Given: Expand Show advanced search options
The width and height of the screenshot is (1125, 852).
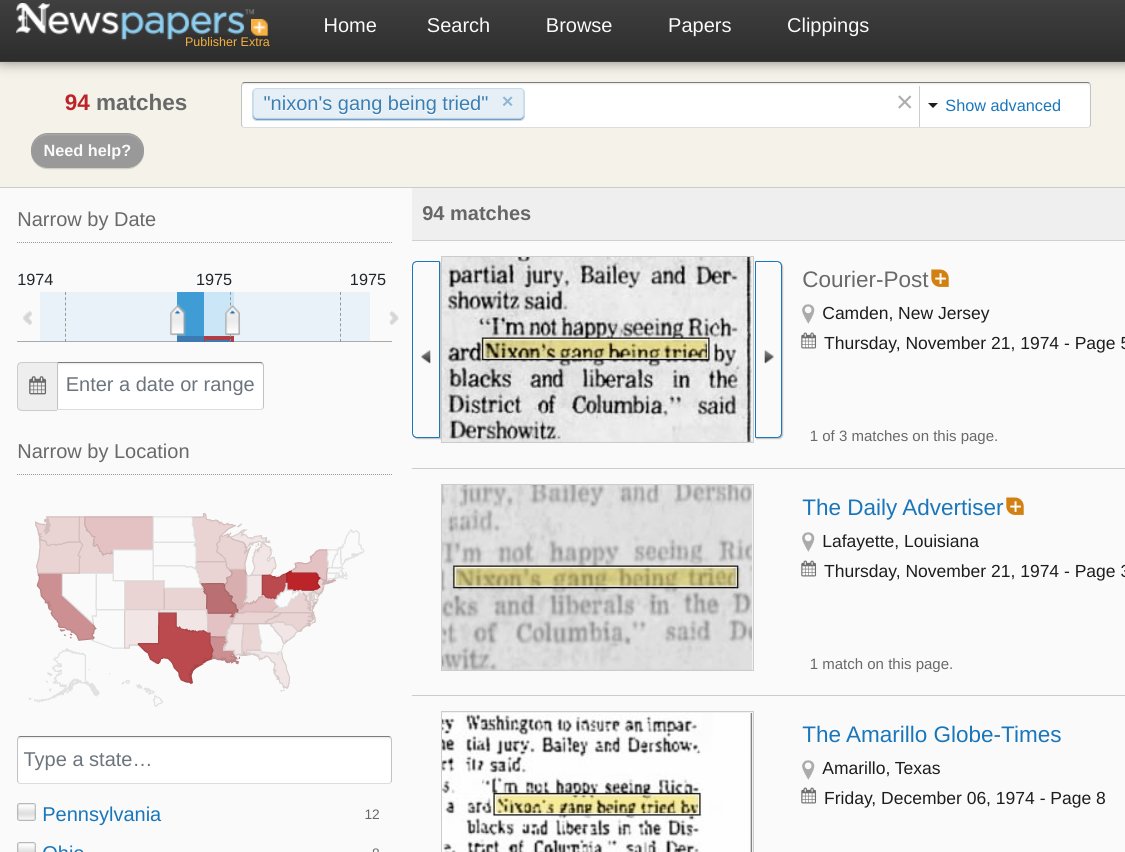Looking at the screenshot, I should tap(994, 106).
